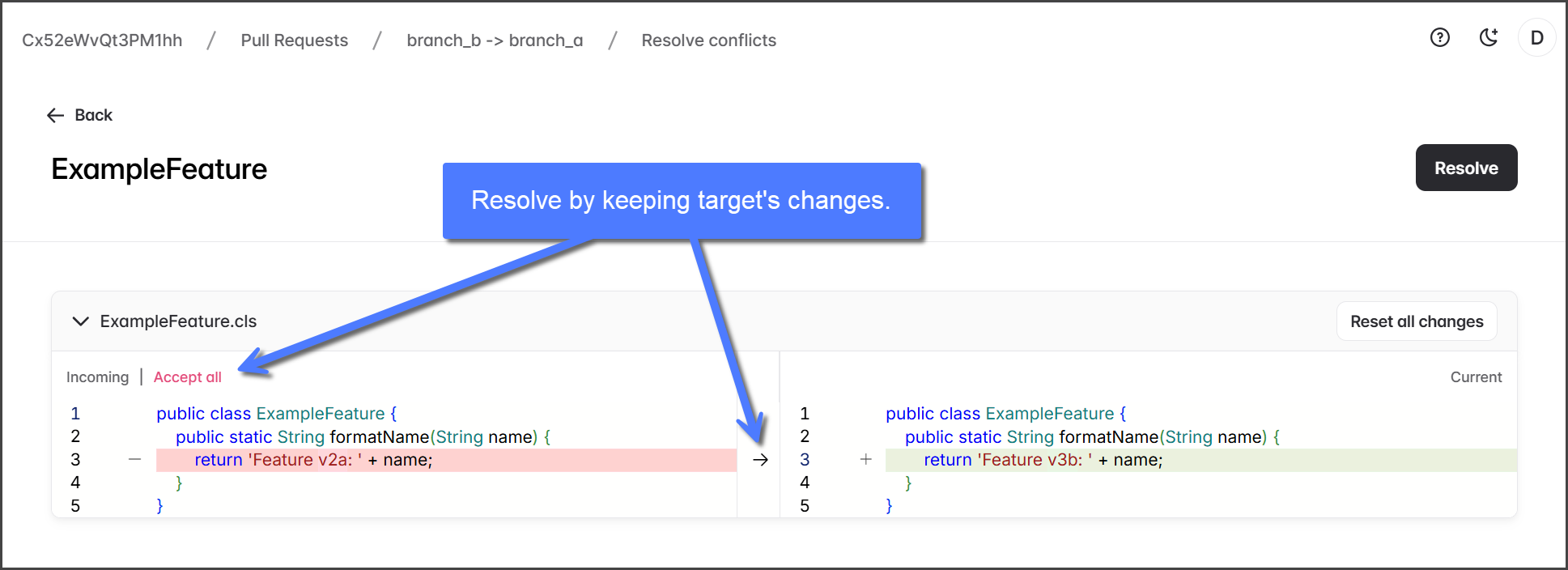This screenshot has height=570, width=1568.
Task: Open the Cx52eWvQt3PM1hh repository breadcrumb
Action: click(102, 40)
